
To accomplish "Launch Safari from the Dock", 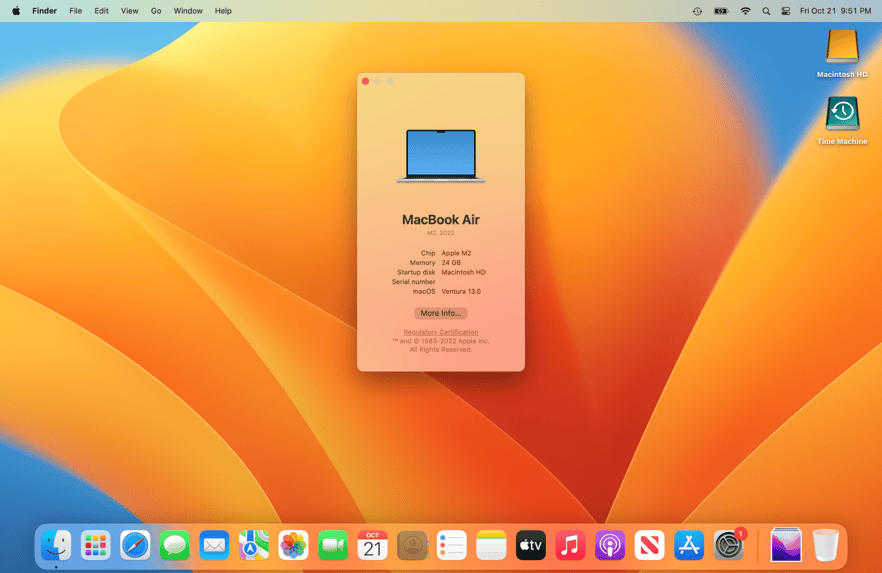I will [x=135, y=545].
